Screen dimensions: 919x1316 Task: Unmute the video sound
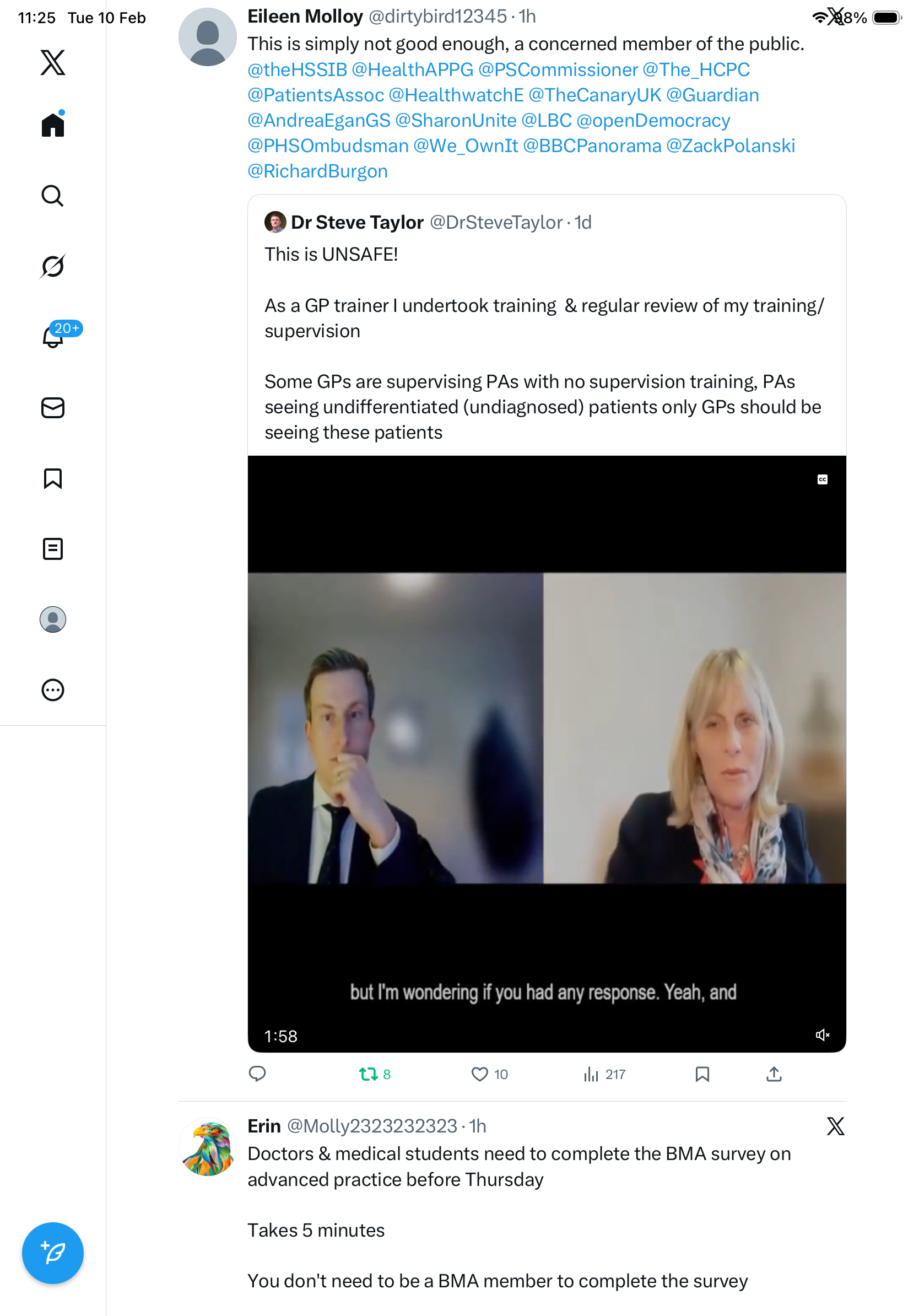[x=822, y=1034]
